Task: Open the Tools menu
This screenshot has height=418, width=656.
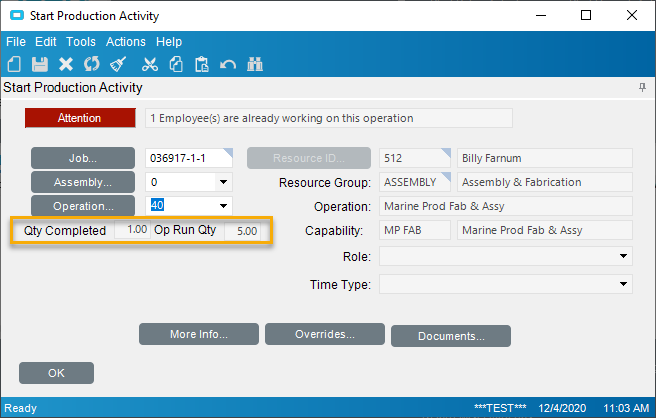Action: (81, 42)
